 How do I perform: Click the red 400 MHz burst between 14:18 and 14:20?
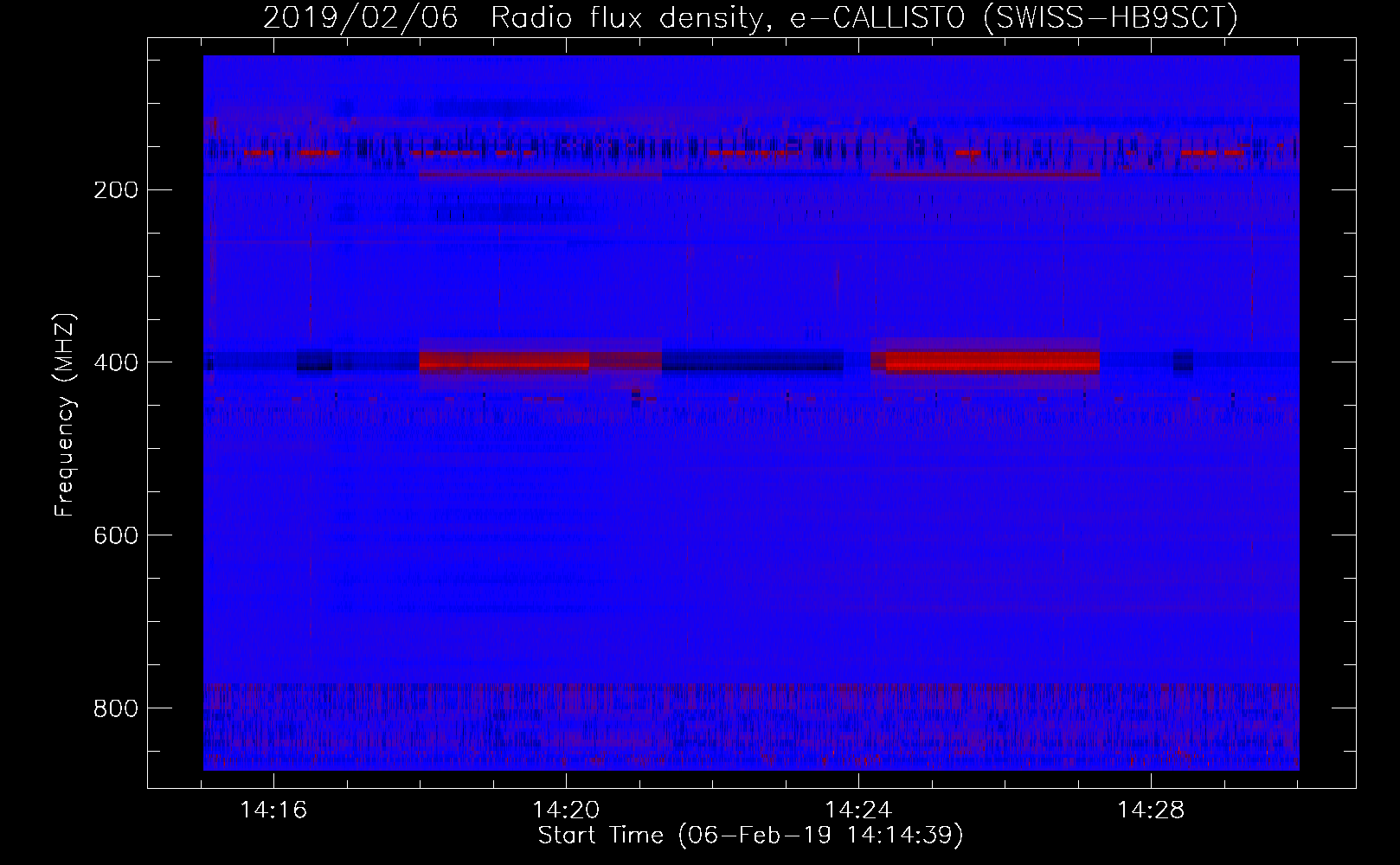click(x=504, y=361)
